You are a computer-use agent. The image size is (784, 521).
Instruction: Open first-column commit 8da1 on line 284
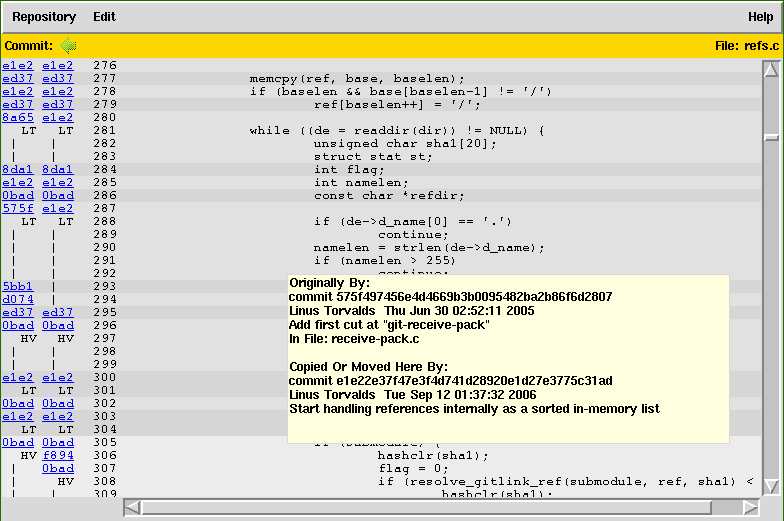click(18, 170)
